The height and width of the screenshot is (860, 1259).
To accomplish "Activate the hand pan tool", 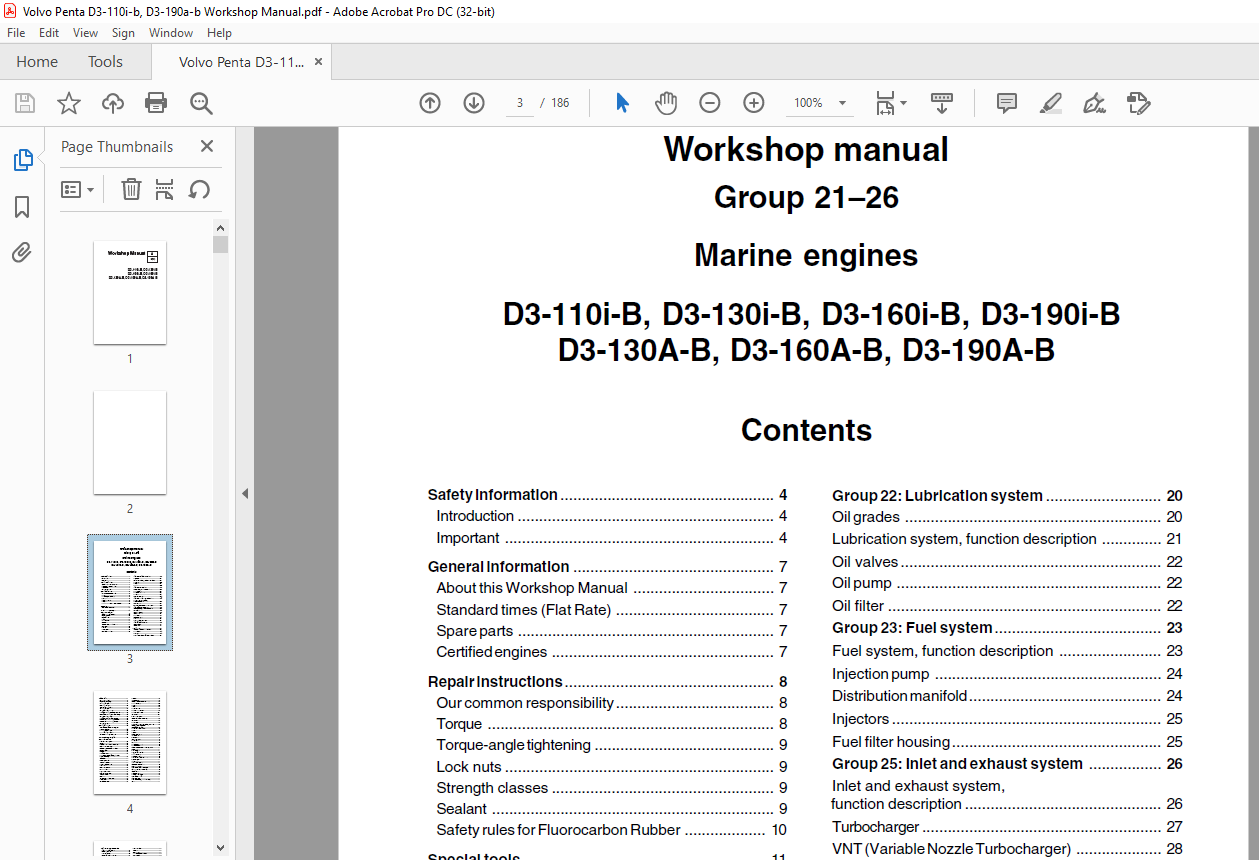I will coord(666,103).
